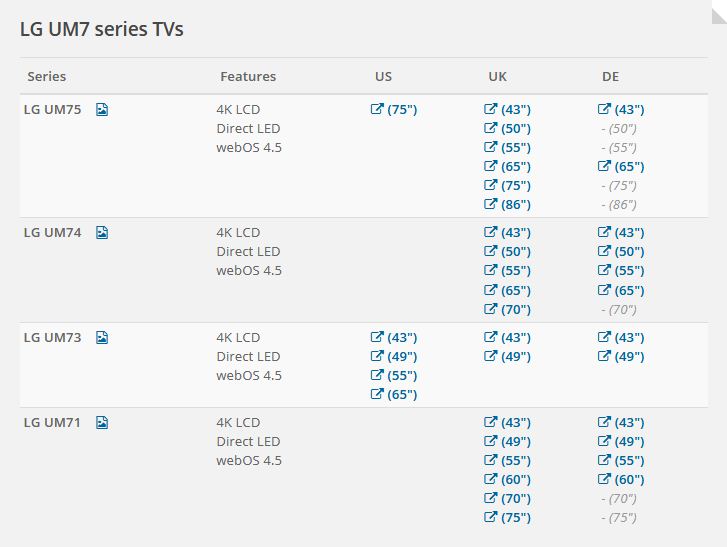Open the LG UM73 image icon

(102, 337)
